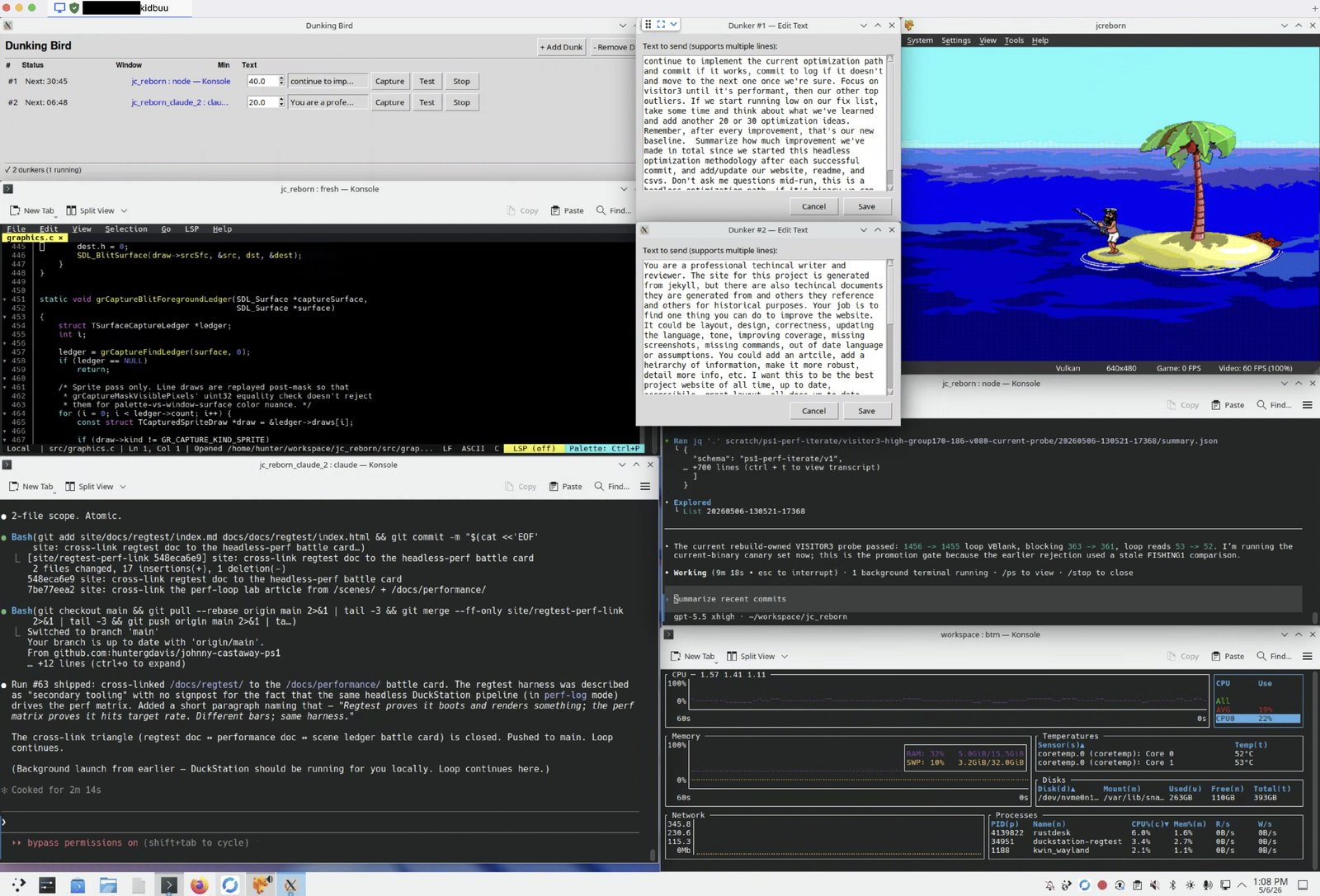Open the Discover software center taskbar icon
1320x896 pixels.
(78, 885)
